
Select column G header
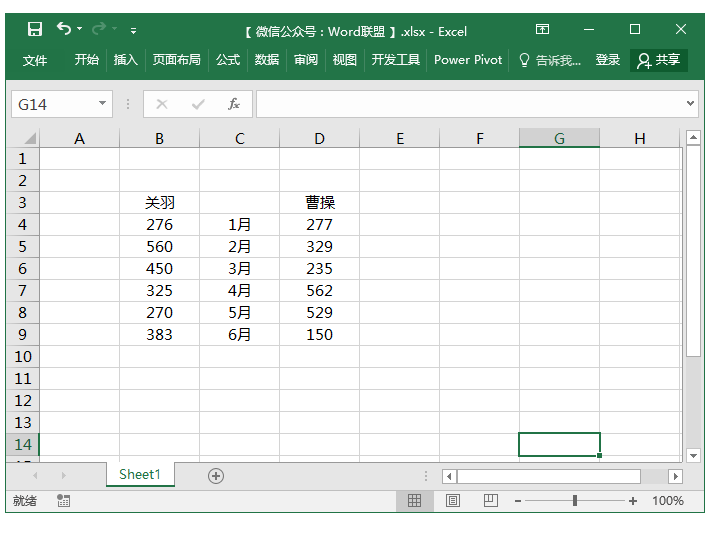559,138
